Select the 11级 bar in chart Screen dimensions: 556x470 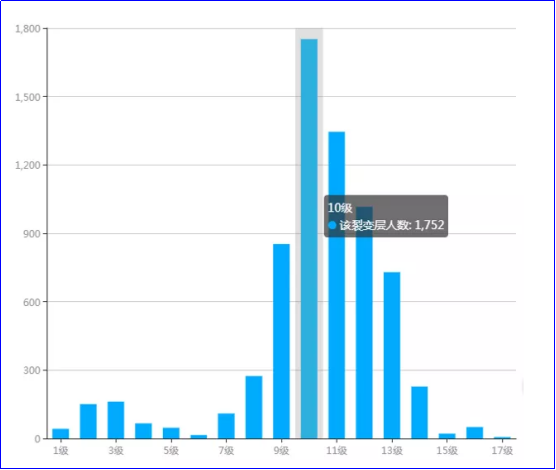(337, 285)
